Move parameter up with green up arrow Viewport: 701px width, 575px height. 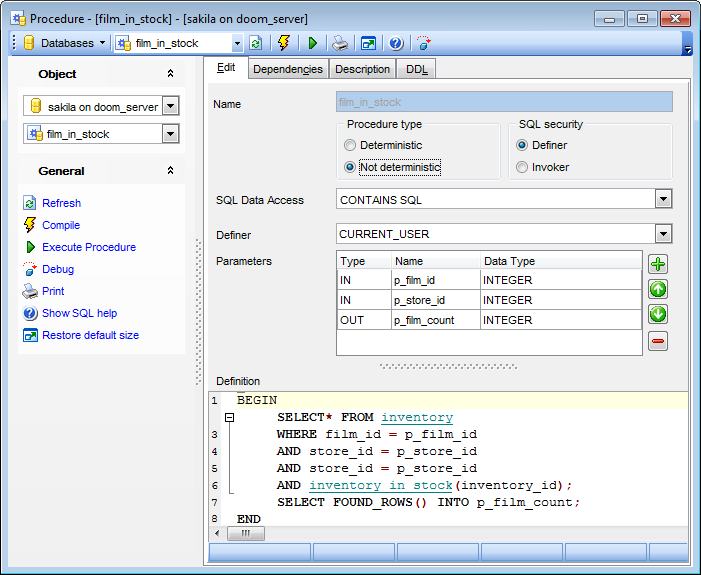(x=658, y=290)
